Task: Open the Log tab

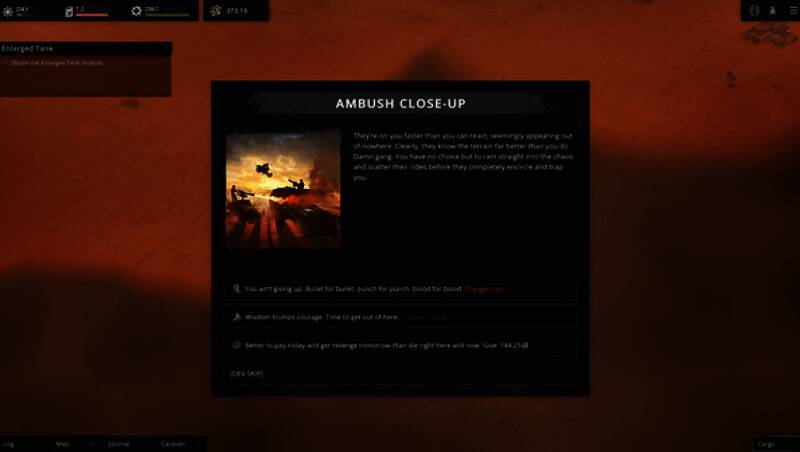Action: point(9,444)
